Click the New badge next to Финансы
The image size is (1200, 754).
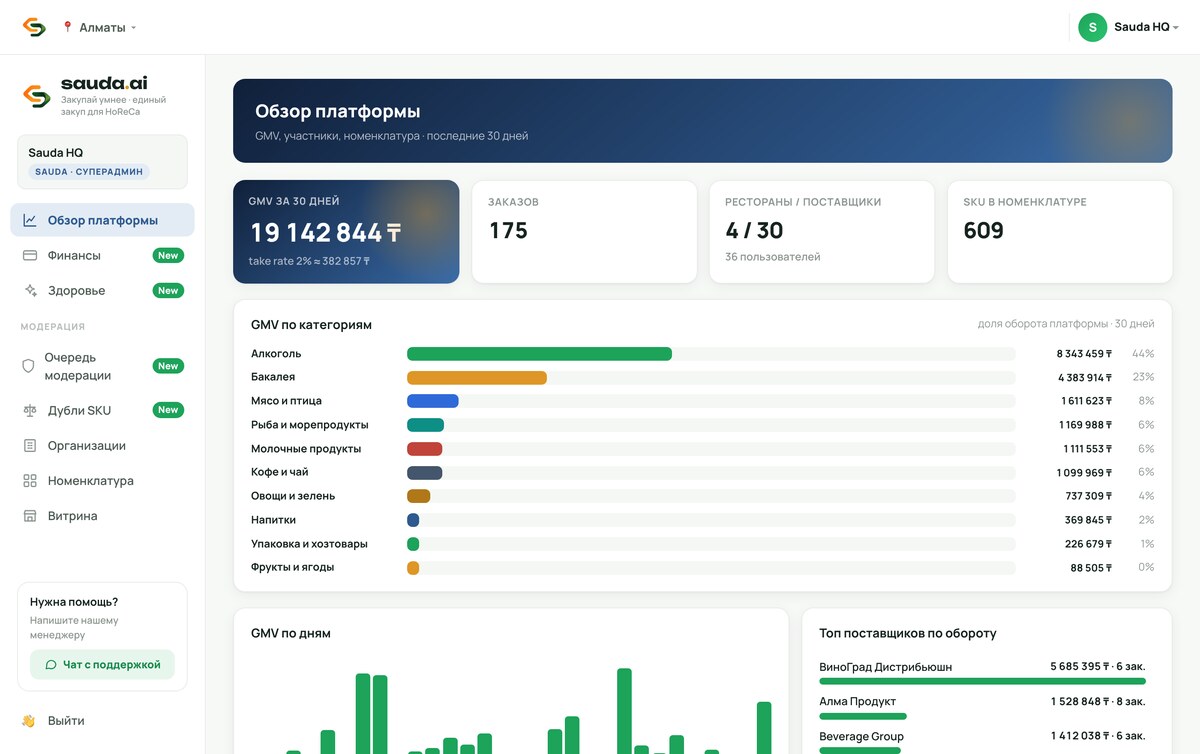pos(168,255)
